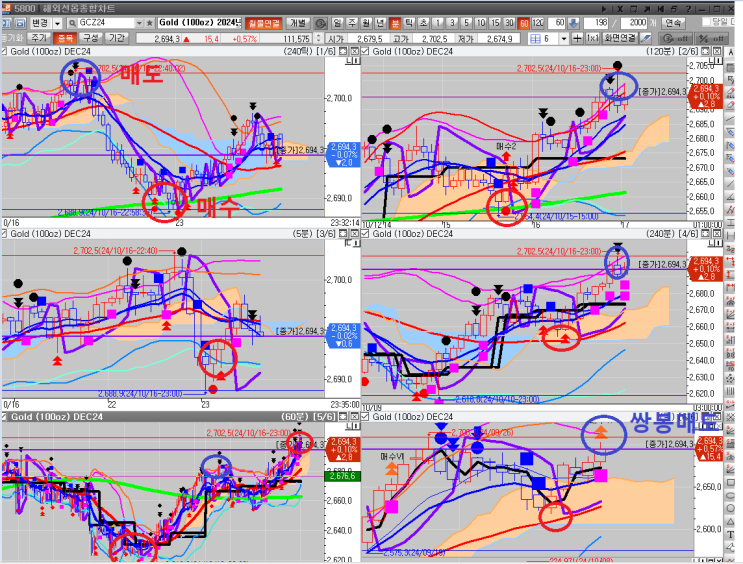Toggle checkbox of 60분 Gold DEC24 chart

pyautogui.click(x=4, y=417)
